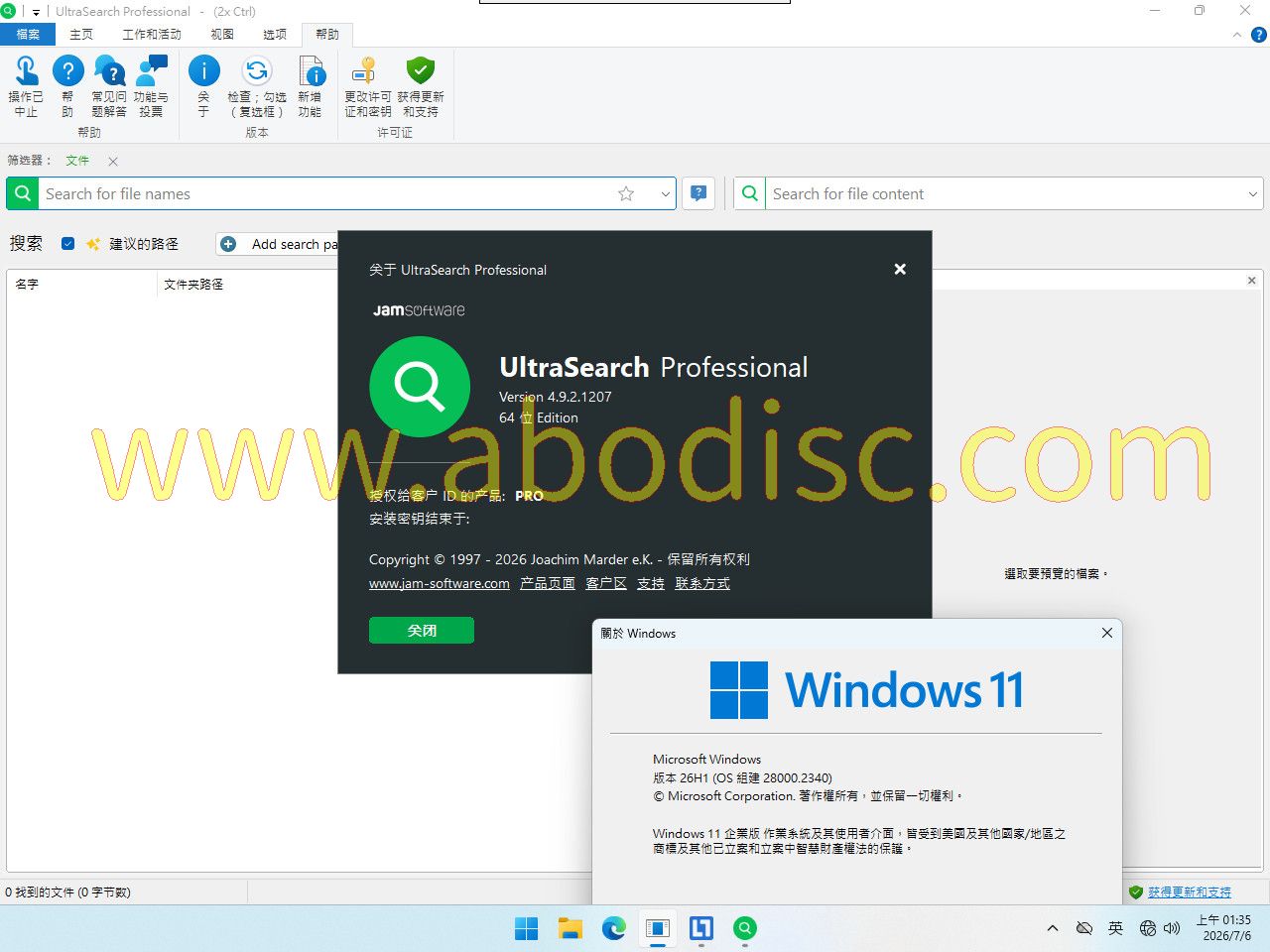Viewport: 1270px width, 952px height.
Task: Sort by the 文件夹路径 column header
Action: click(248, 285)
